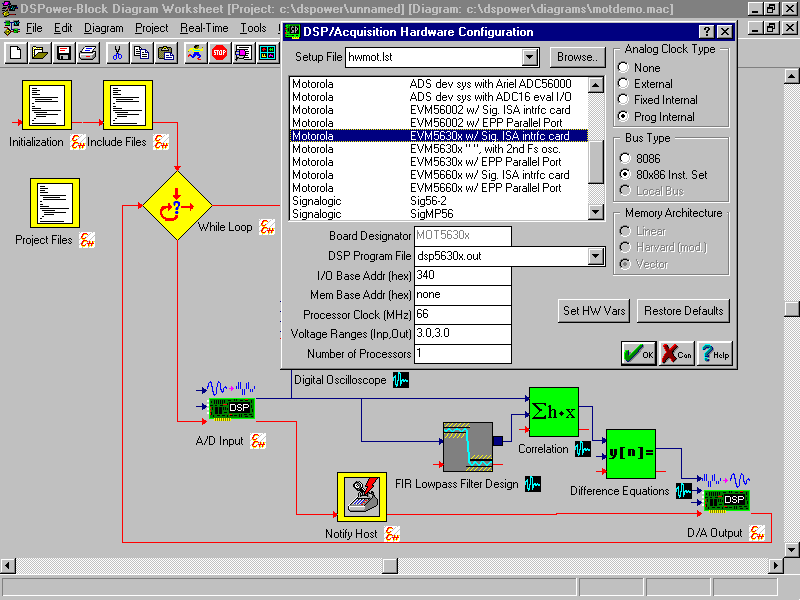This screenshot has width=800, height=600.
Task: Open the Tools menu
Action: (253, 28)
